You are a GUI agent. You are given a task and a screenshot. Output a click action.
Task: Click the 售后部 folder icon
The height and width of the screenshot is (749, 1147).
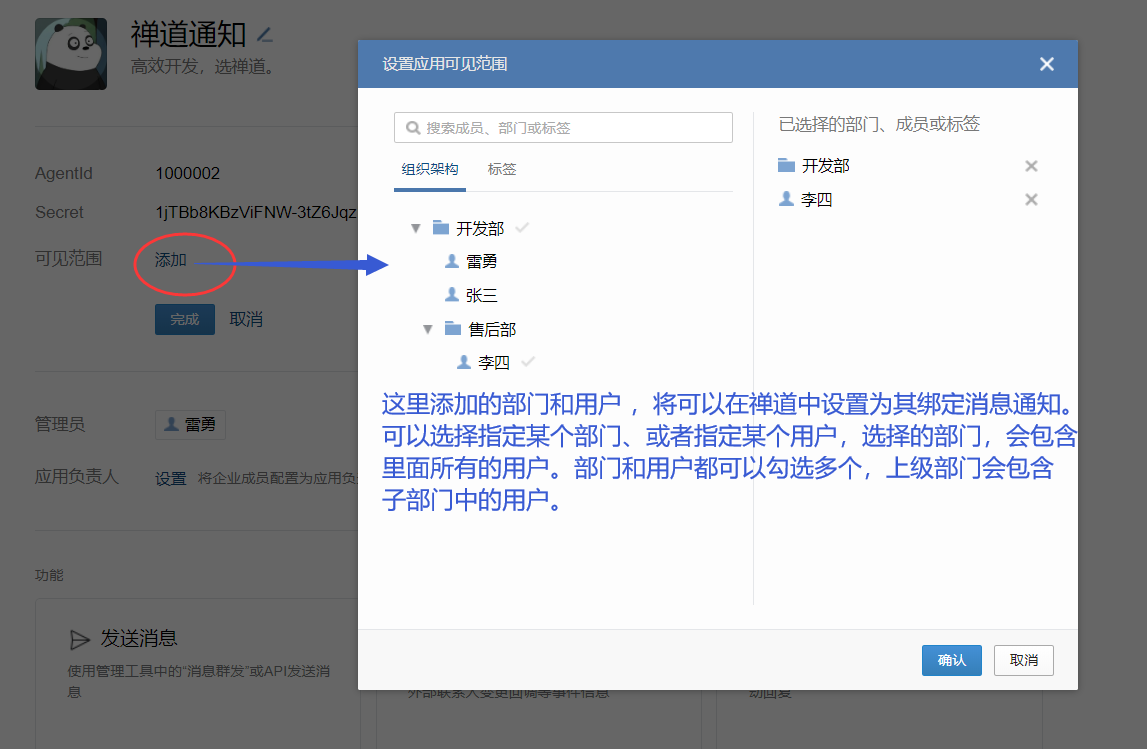453,328
